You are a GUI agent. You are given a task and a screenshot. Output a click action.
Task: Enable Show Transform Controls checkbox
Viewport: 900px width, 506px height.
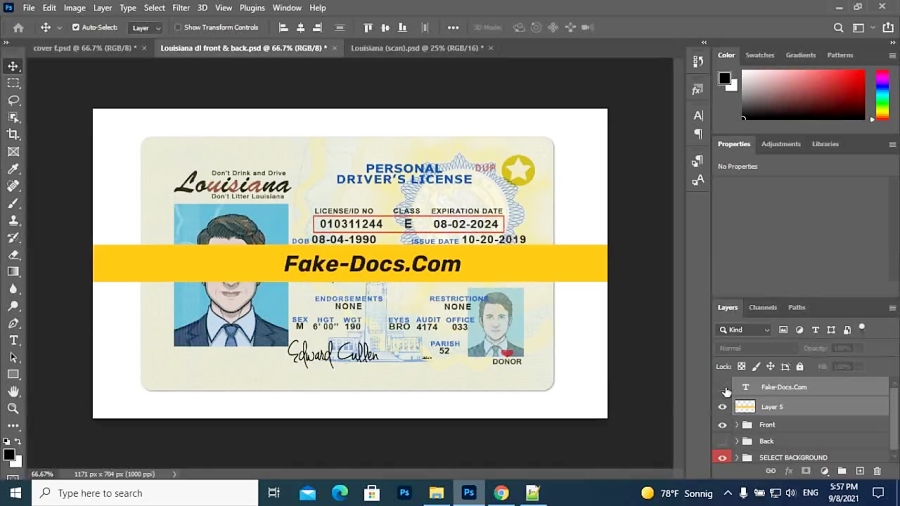pos(178,28)
